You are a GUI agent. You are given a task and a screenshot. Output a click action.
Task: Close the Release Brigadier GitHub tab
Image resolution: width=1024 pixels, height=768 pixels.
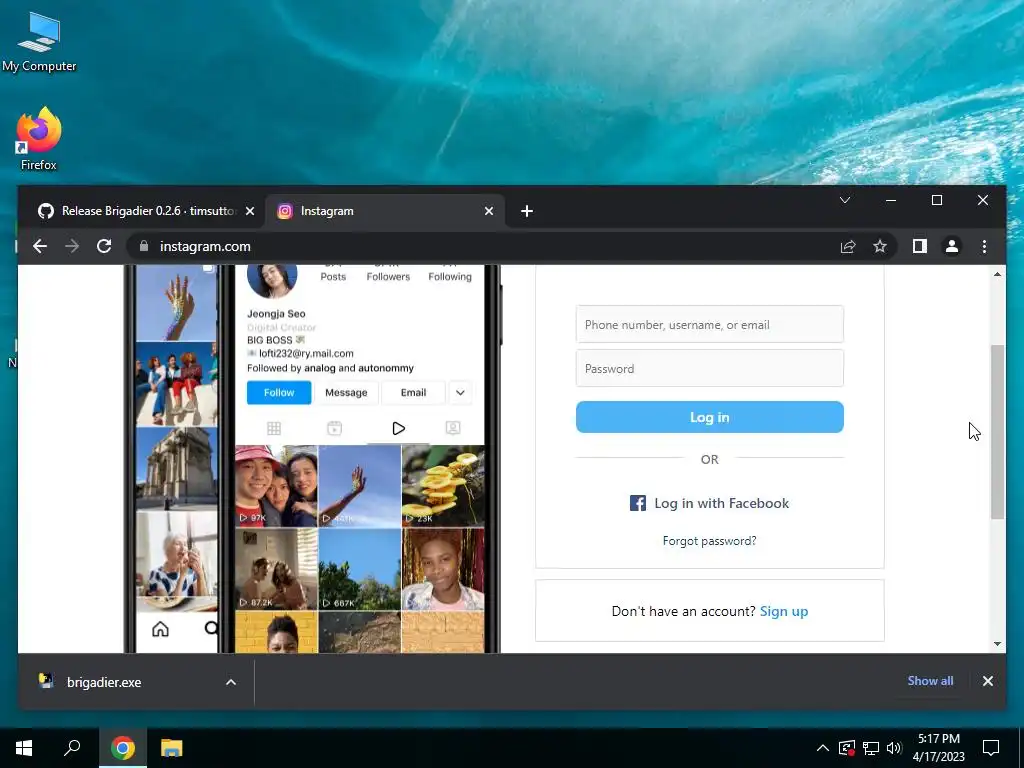[x=249, y=211]
